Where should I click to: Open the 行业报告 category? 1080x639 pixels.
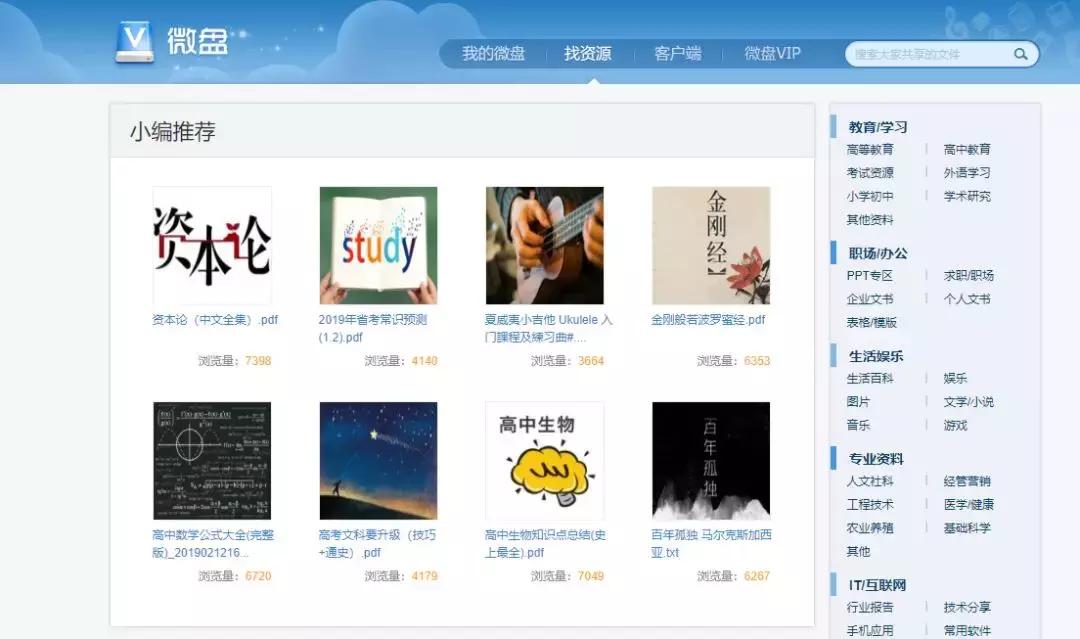(x=869, y=606)
